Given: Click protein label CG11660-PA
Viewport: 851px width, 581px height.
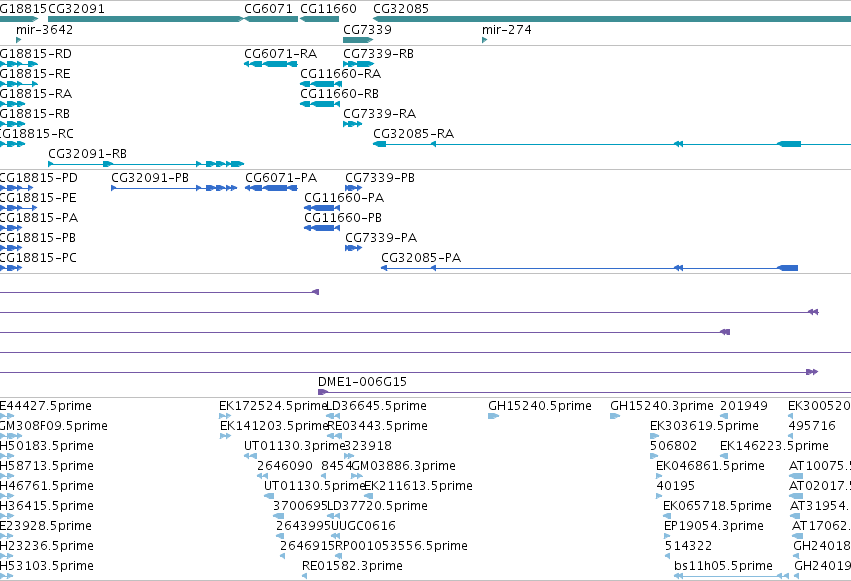Looking at the screenshot, I should 344,198.
